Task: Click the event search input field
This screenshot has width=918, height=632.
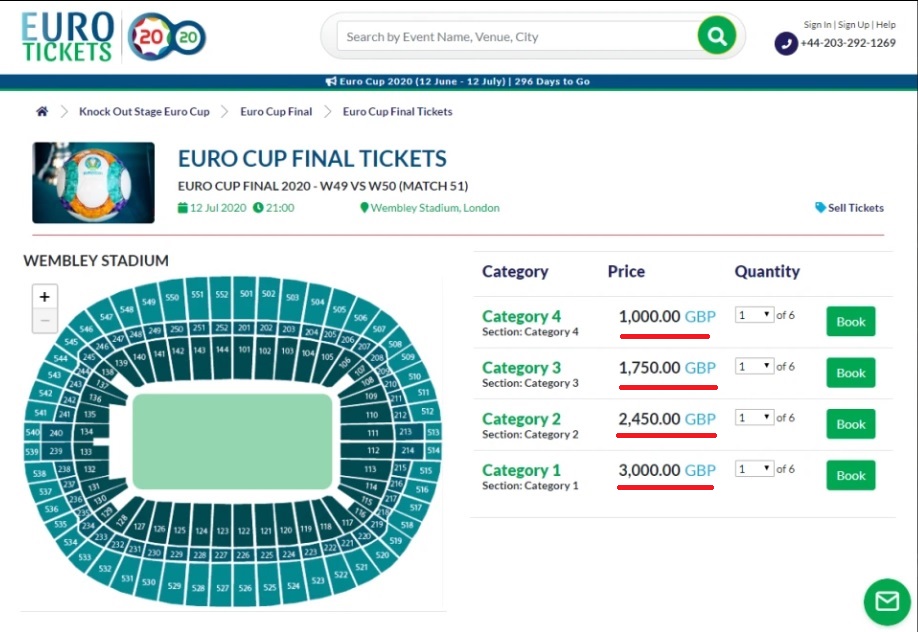Action: point(518,37)
